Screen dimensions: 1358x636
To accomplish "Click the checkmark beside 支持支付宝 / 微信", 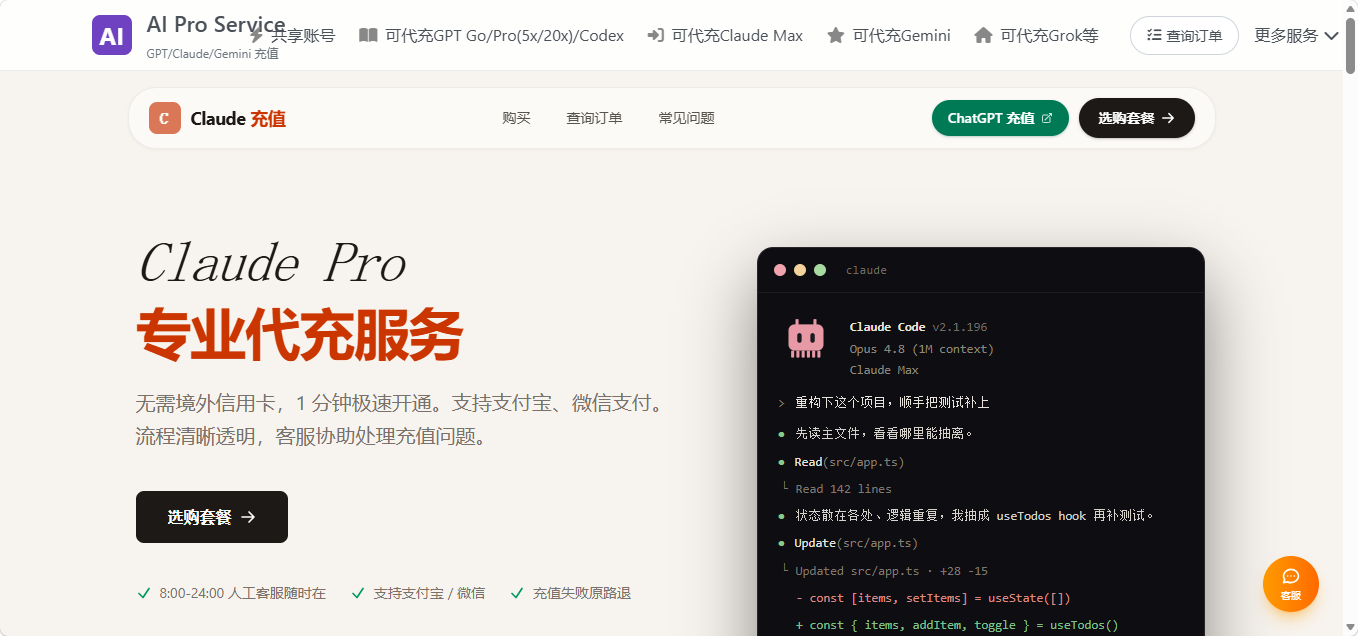I will pos(358,593).
